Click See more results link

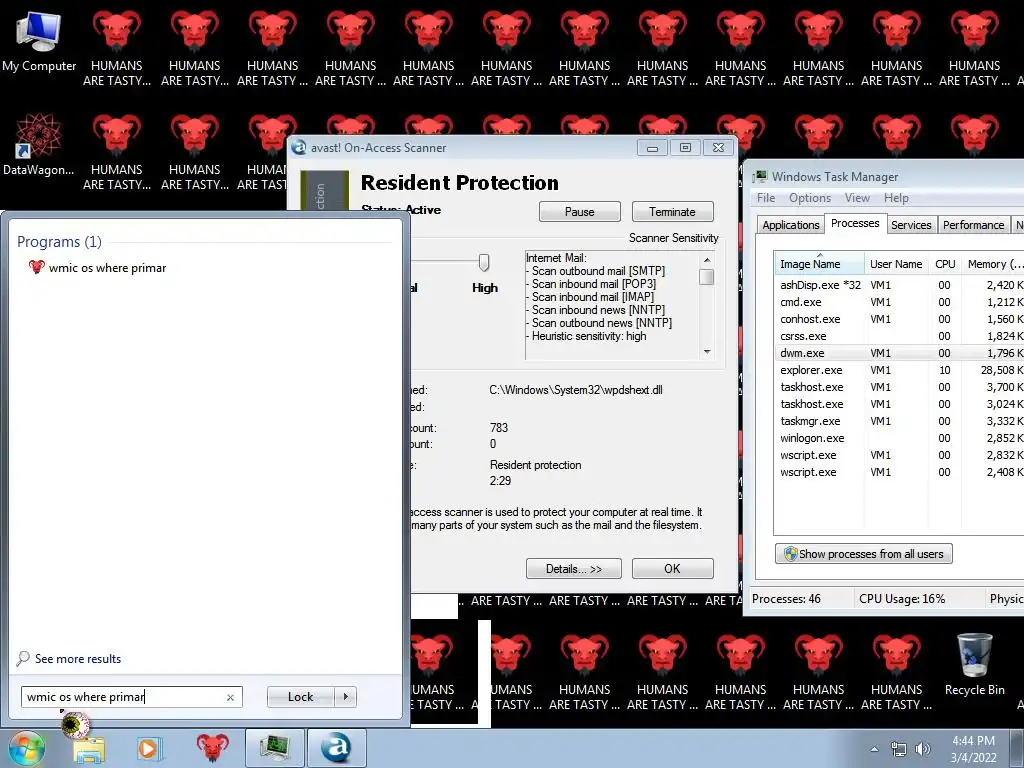pyautogui.click(x=78, y=659)
